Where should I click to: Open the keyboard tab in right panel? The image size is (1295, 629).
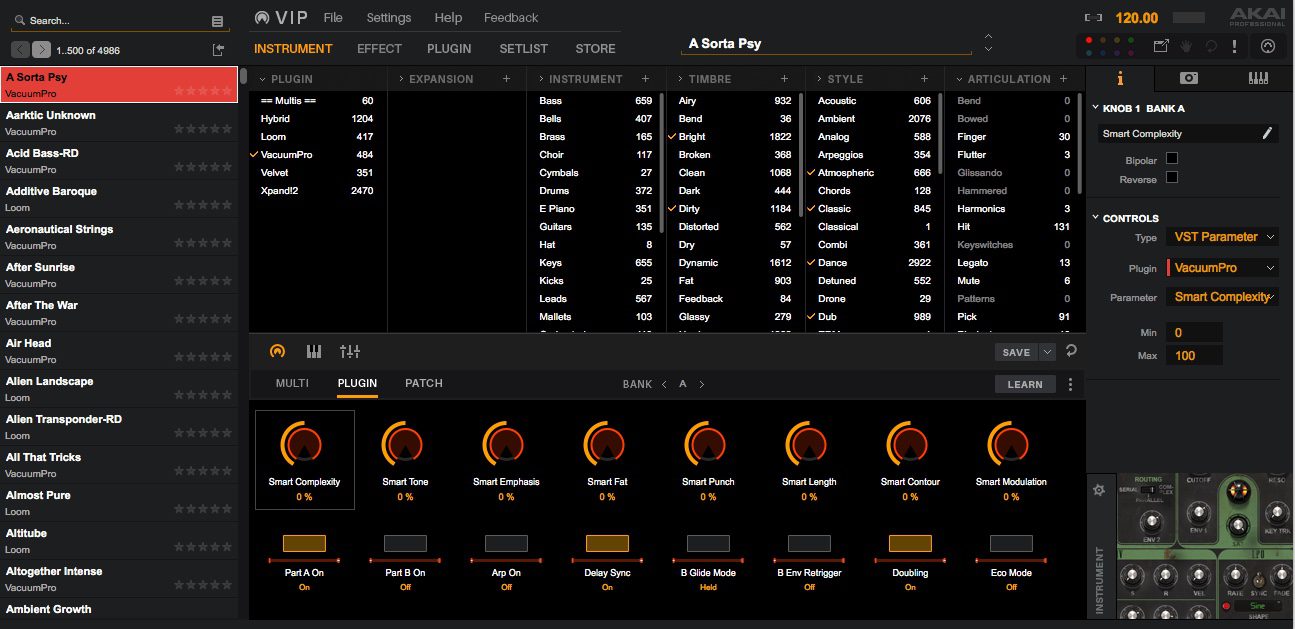[1259, 78]
